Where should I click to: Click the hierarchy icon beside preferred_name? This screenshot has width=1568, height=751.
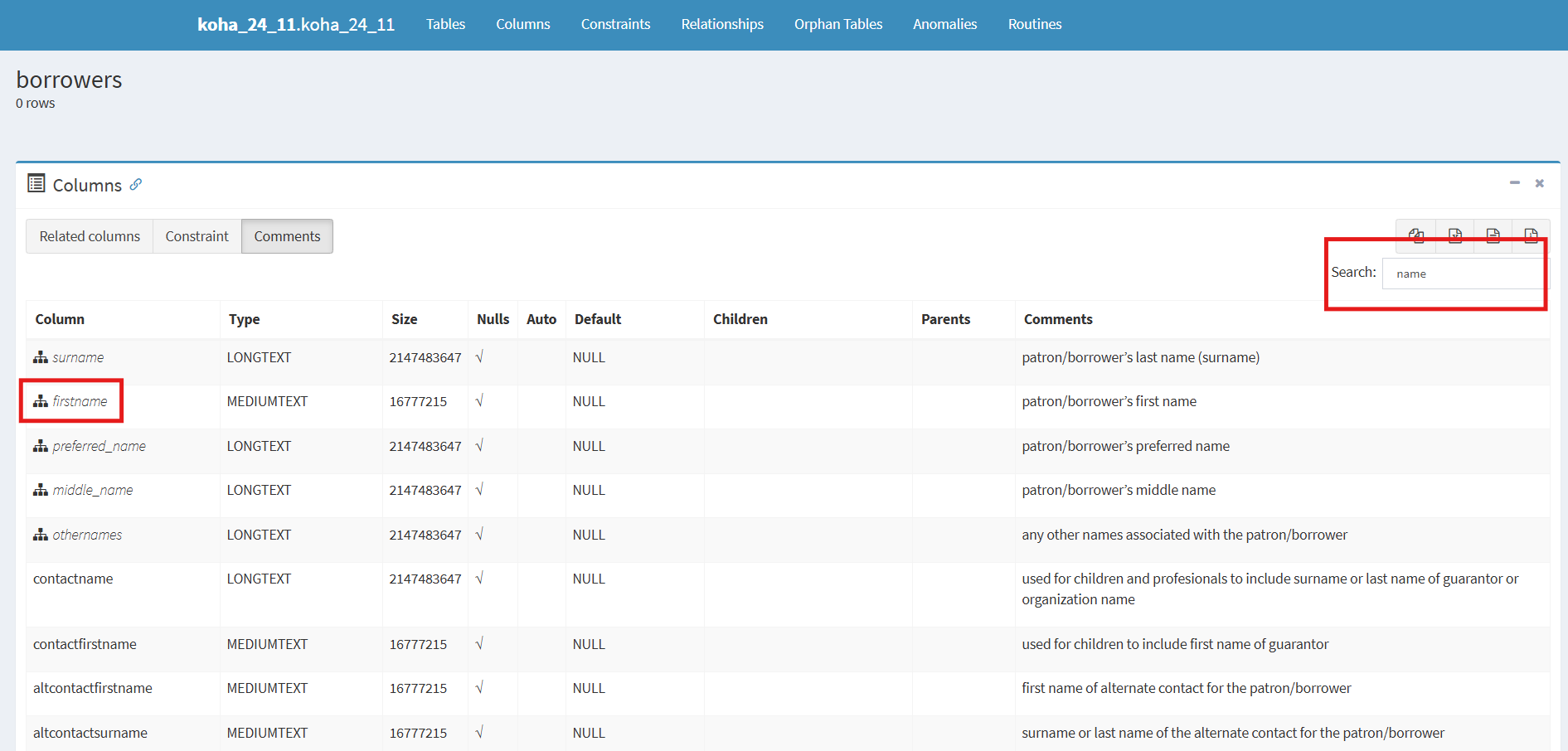point(41,446)
